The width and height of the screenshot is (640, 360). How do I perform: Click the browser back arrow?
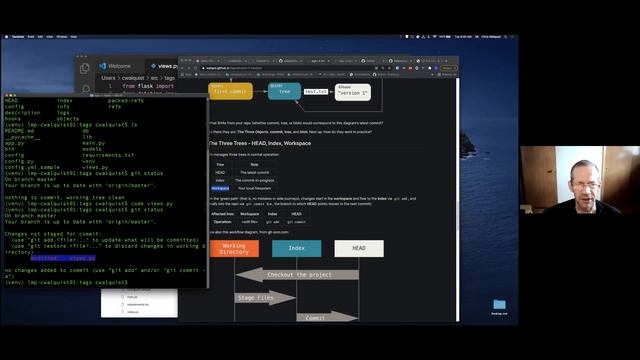point(183,68)
